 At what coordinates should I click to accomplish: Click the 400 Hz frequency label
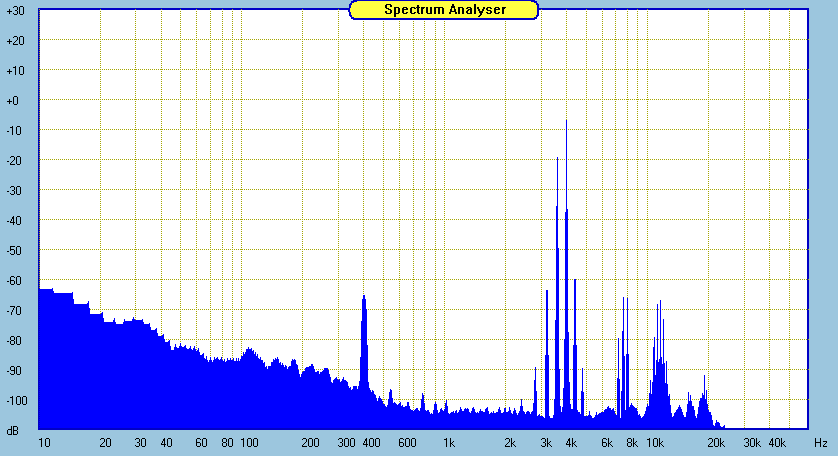pyautogui.click(x=371, y=443)
